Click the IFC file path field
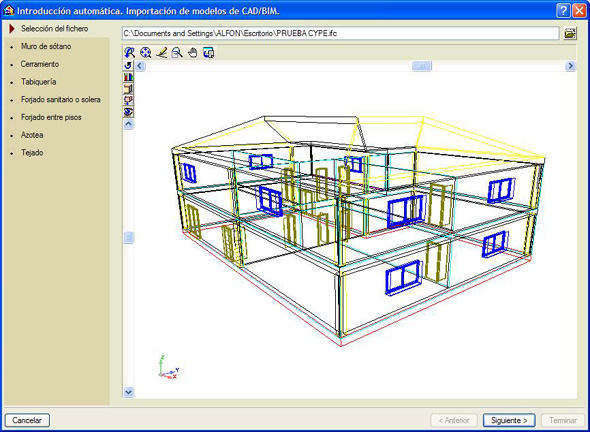590x432 pixels. click(x=341, y=33)
